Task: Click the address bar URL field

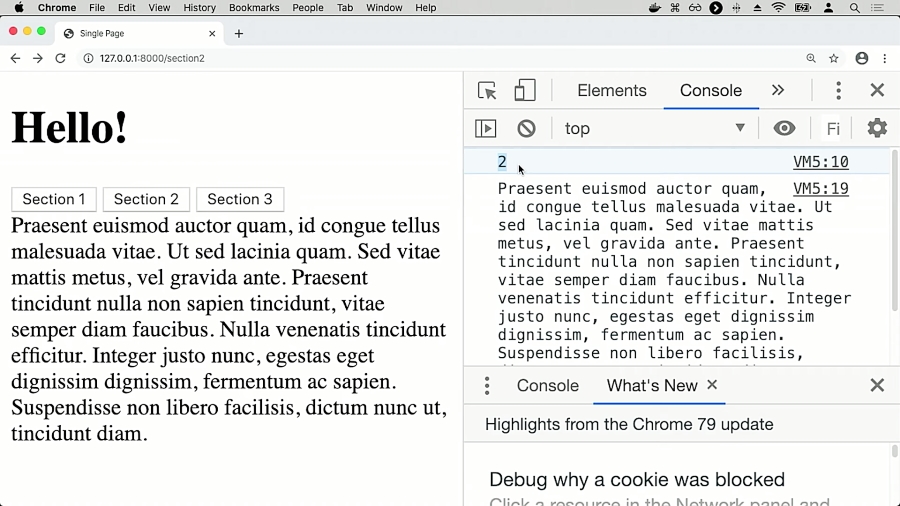Action: [400, 59]
